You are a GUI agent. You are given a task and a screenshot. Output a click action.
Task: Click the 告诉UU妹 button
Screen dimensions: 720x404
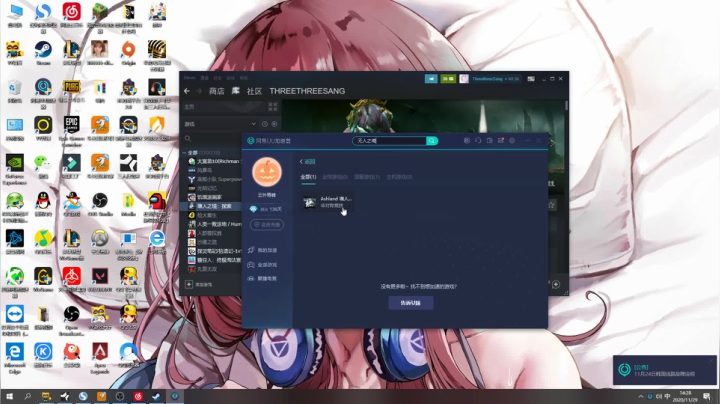point(411,303)
